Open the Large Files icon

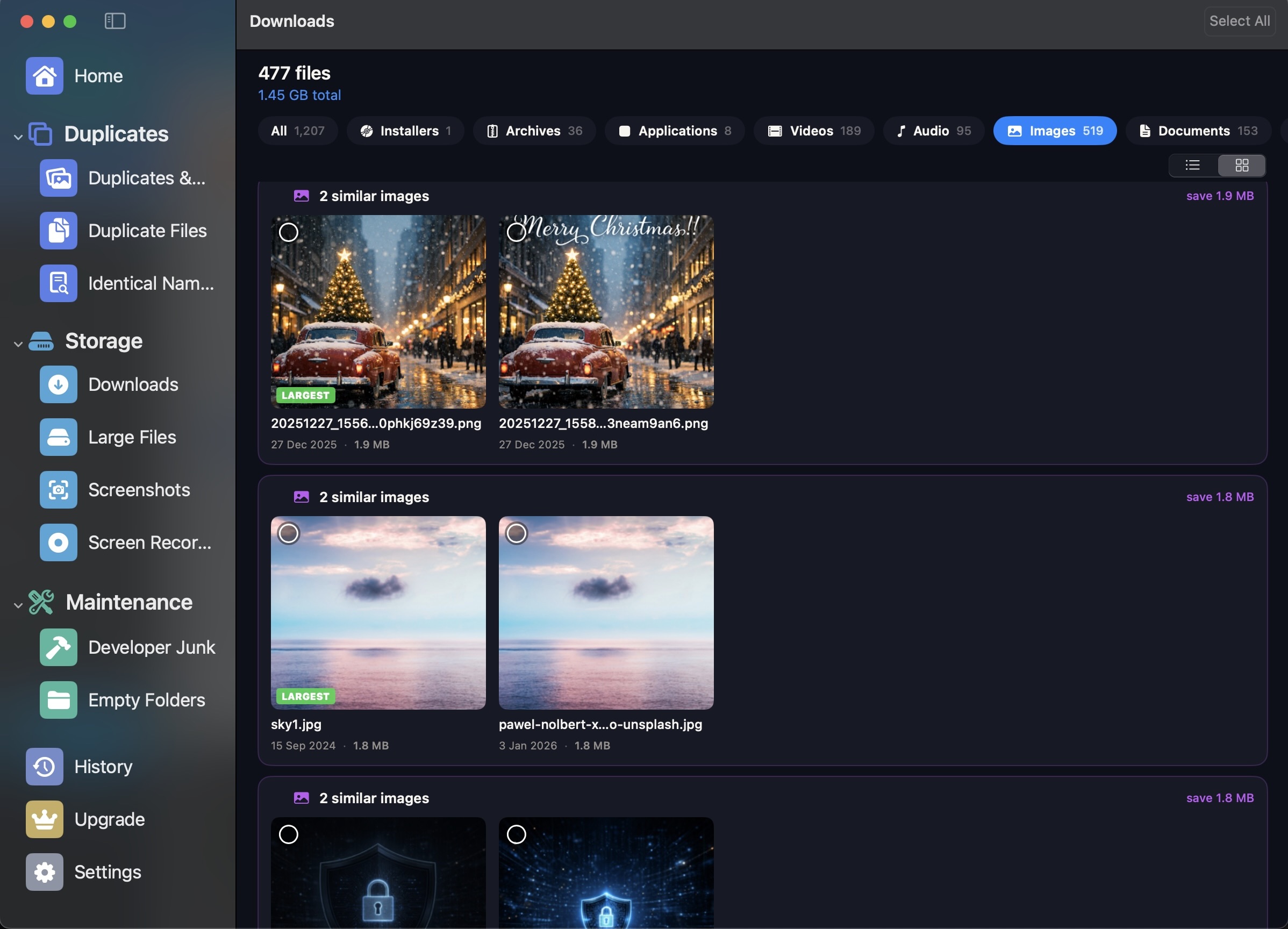tap(59, 437)
